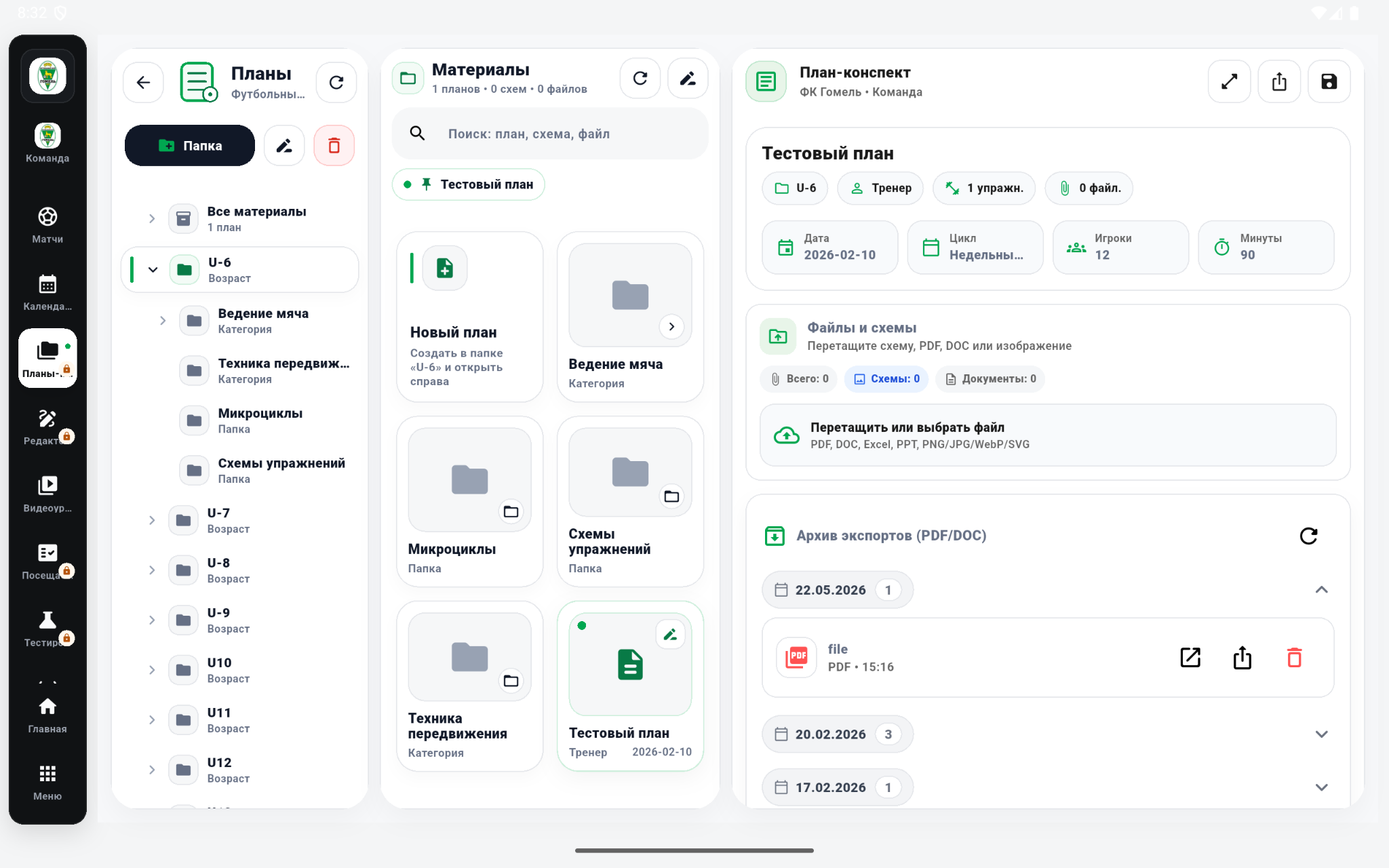Go to Главная in sidebar
1389x868 pixels.
(x=47, y=715)
